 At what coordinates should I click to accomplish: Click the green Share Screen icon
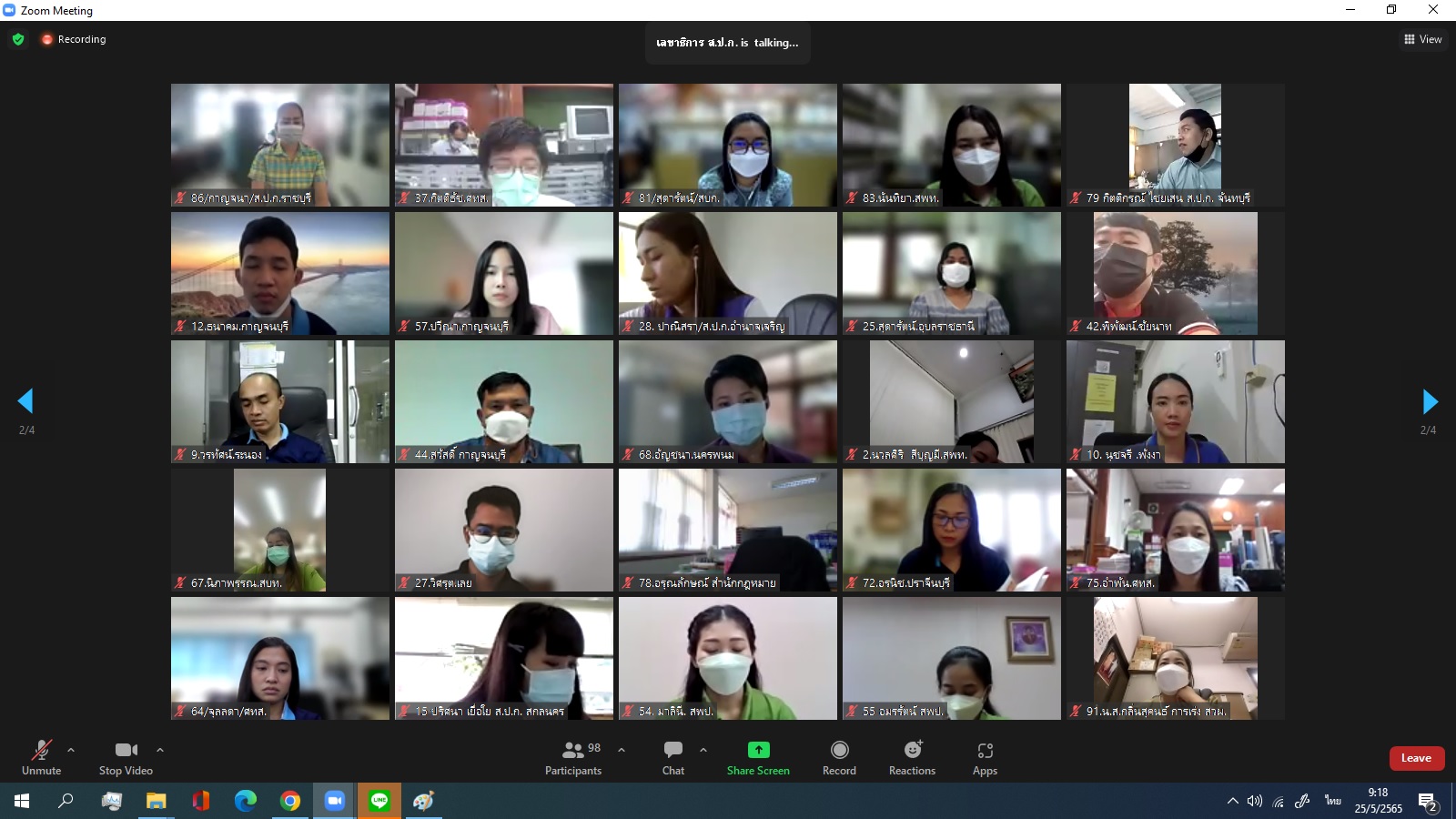[758, 750]
